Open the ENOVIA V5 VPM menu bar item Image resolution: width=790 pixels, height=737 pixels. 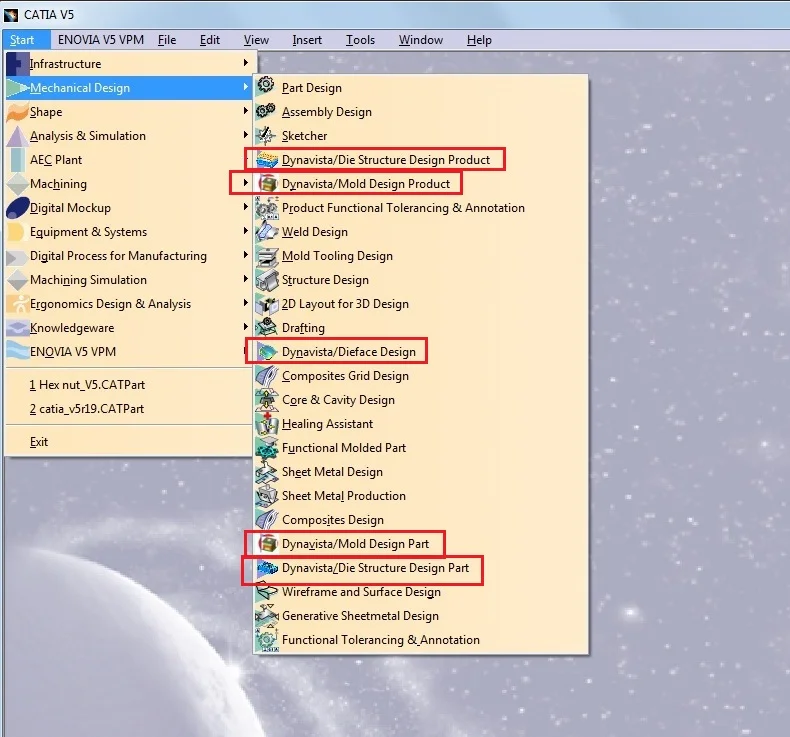[x=101, y=40]
